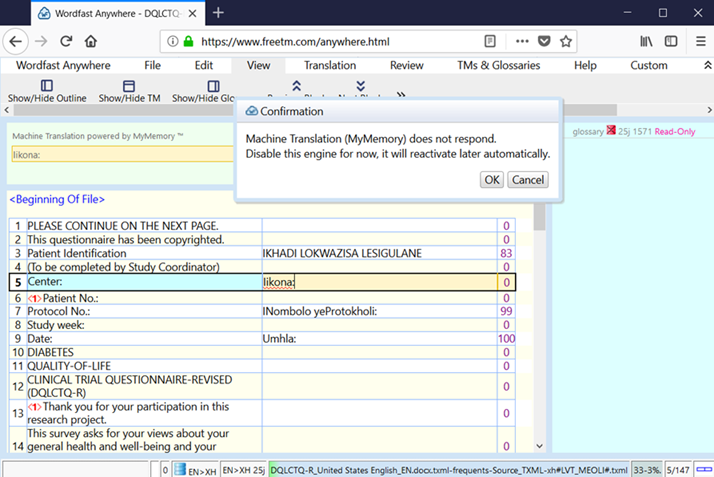The height and width of the screenshot is (477, 714).
Task: Open Reader View icon in address bar
Action: click(x=490, y=41)
